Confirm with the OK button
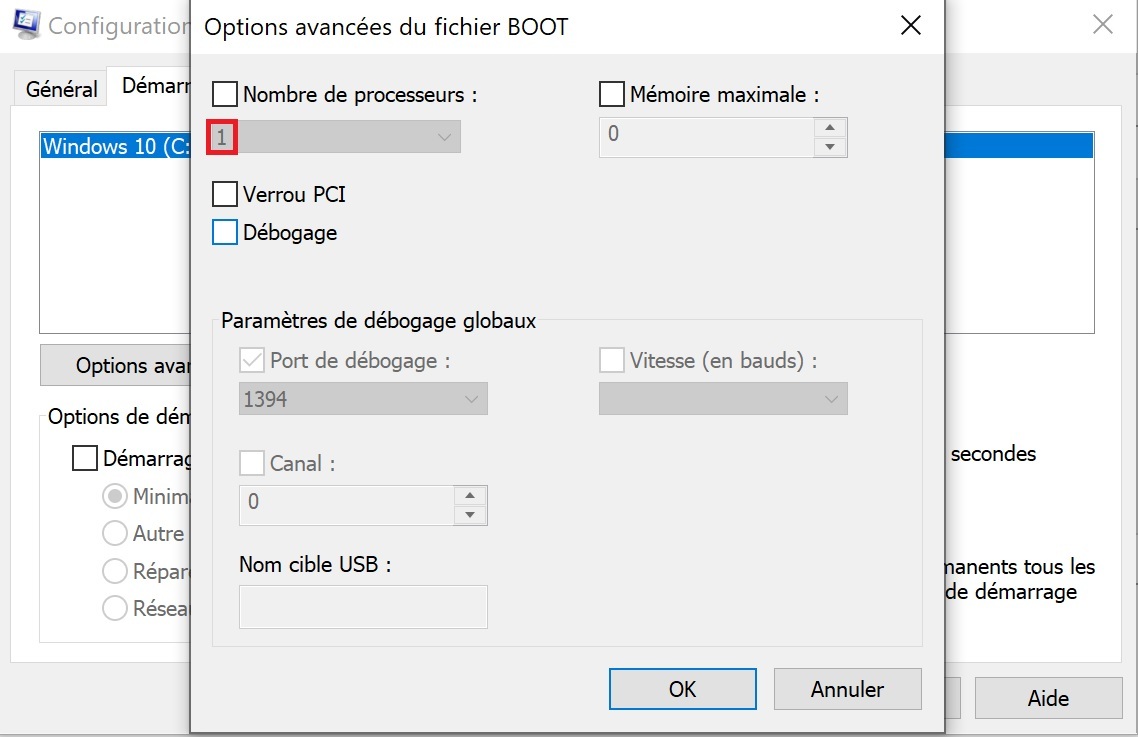 (x=682, y=689)
